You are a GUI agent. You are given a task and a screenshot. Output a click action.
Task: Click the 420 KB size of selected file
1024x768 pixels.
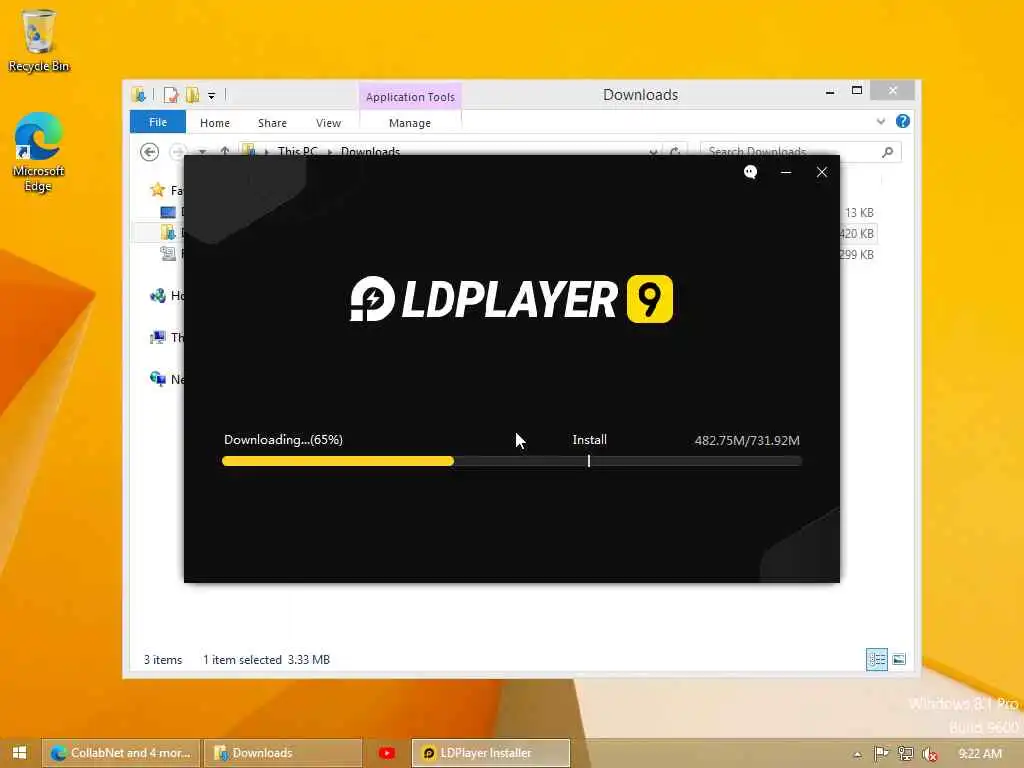click(x=857, y=234)
